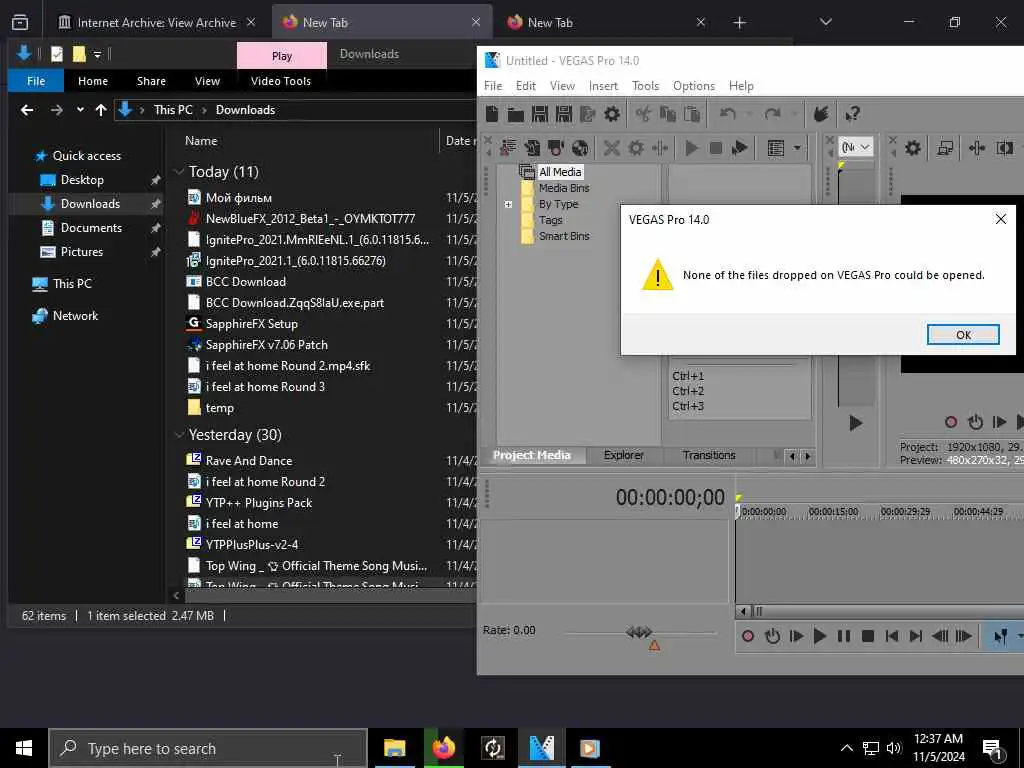
Task: Open VEGAS project Properties gear icon
Action: pos(612,114)
